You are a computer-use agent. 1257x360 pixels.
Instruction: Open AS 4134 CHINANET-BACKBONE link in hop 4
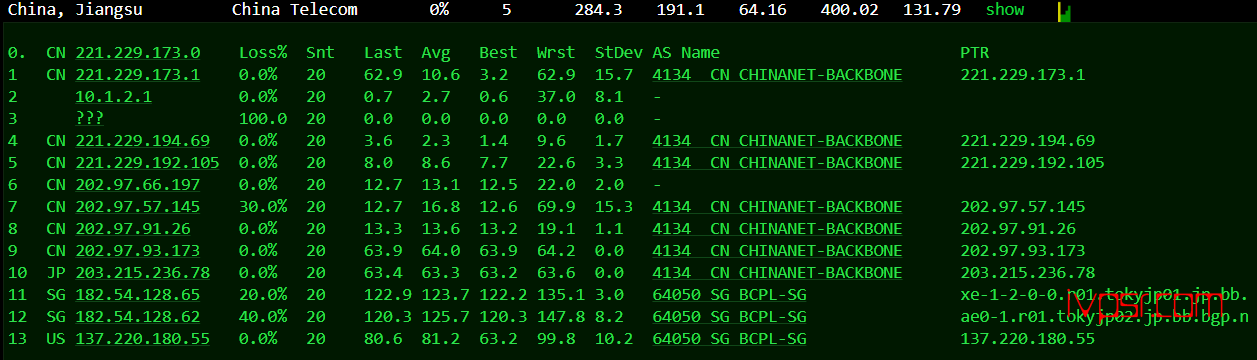777,140
